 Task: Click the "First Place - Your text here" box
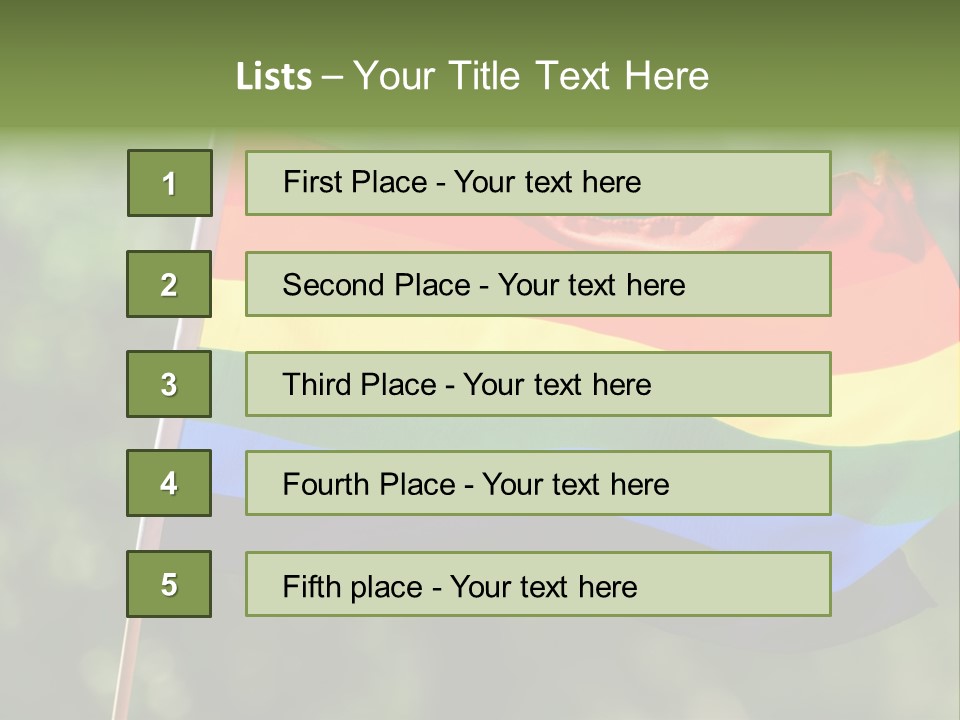coord(538,183)
